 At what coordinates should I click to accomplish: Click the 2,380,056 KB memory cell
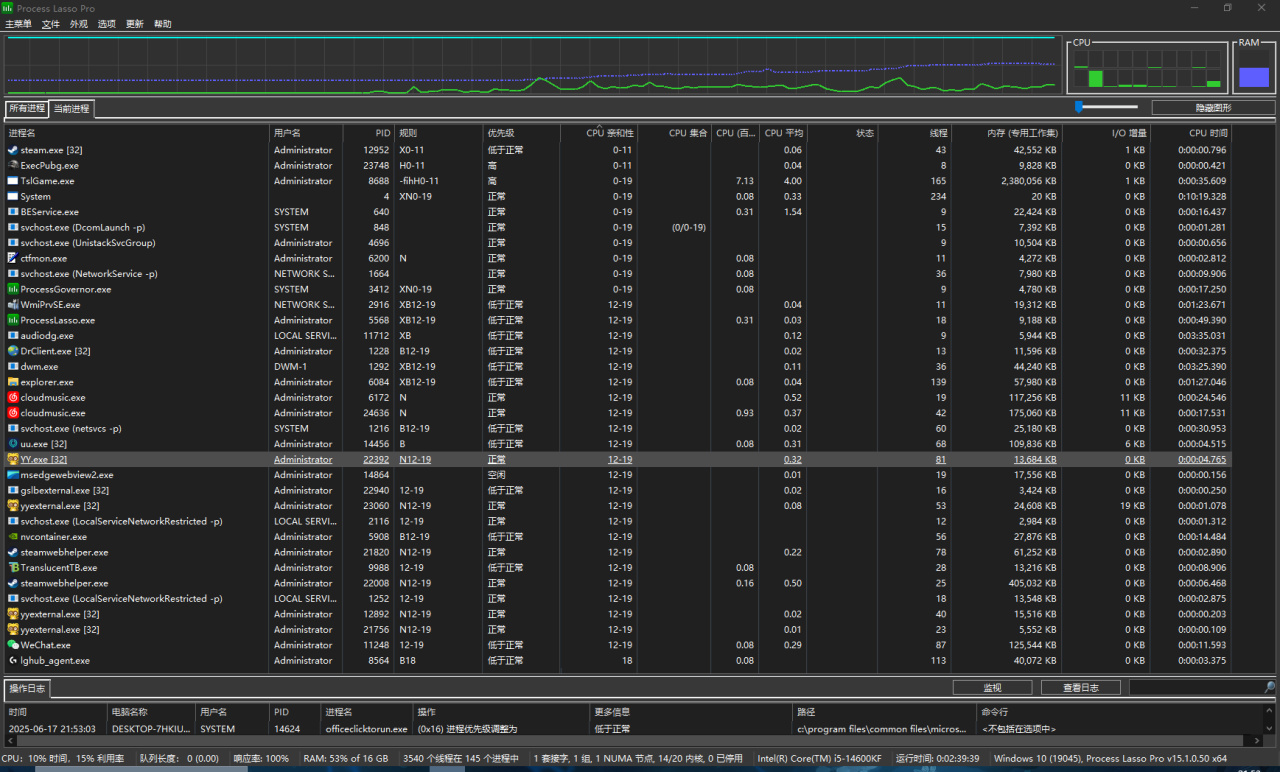click(1006, 181)
